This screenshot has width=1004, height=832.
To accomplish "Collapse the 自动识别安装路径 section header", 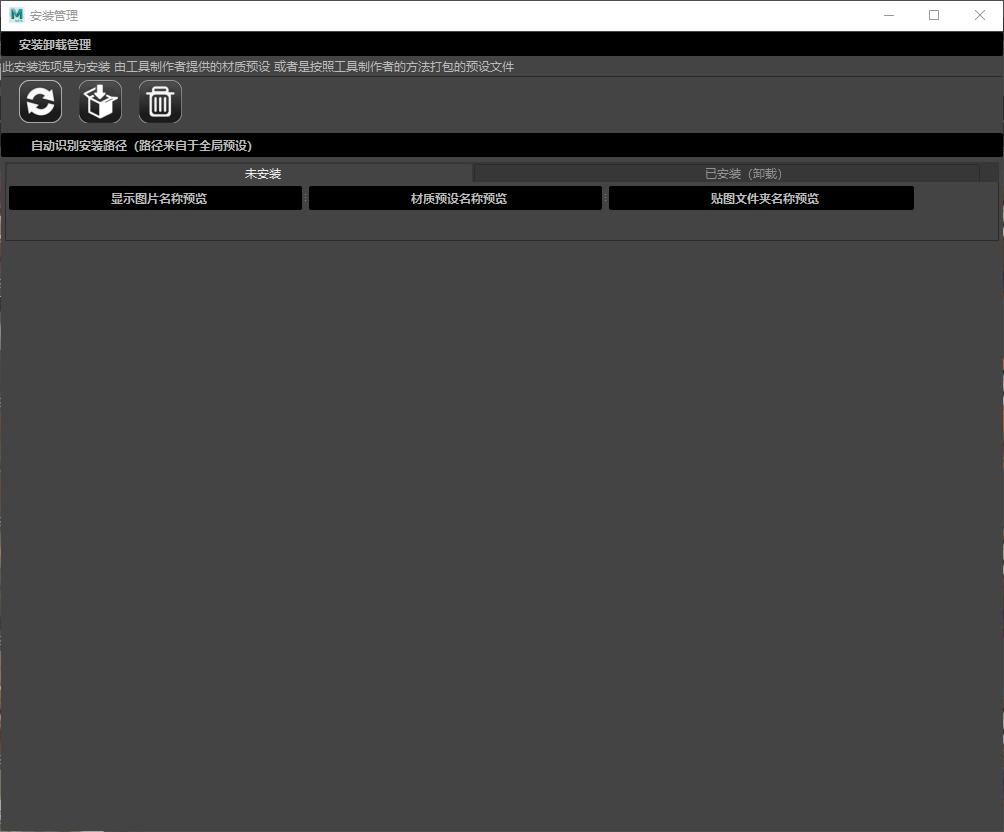I will [140, 145].
